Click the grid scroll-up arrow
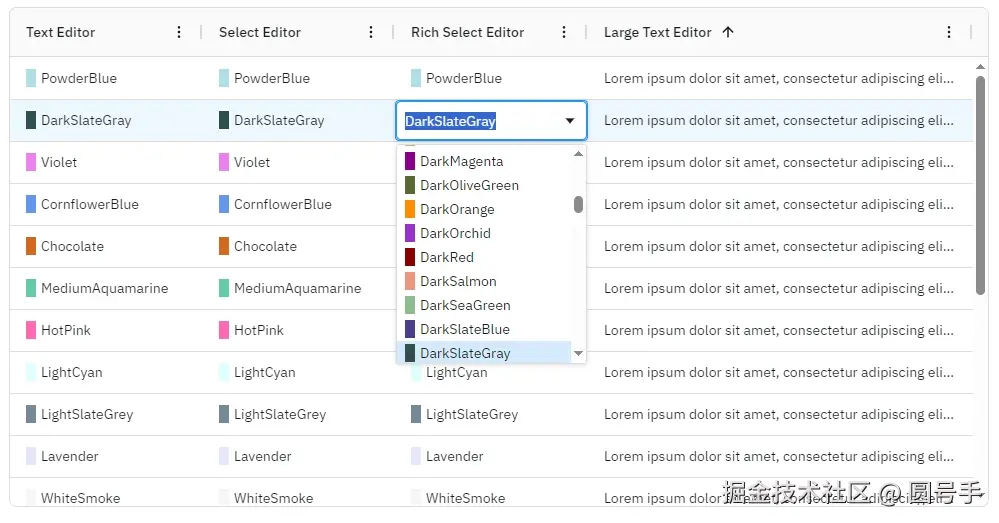Image resolution: width=999 pixels, height=523 pixels. tap(980, 67)
